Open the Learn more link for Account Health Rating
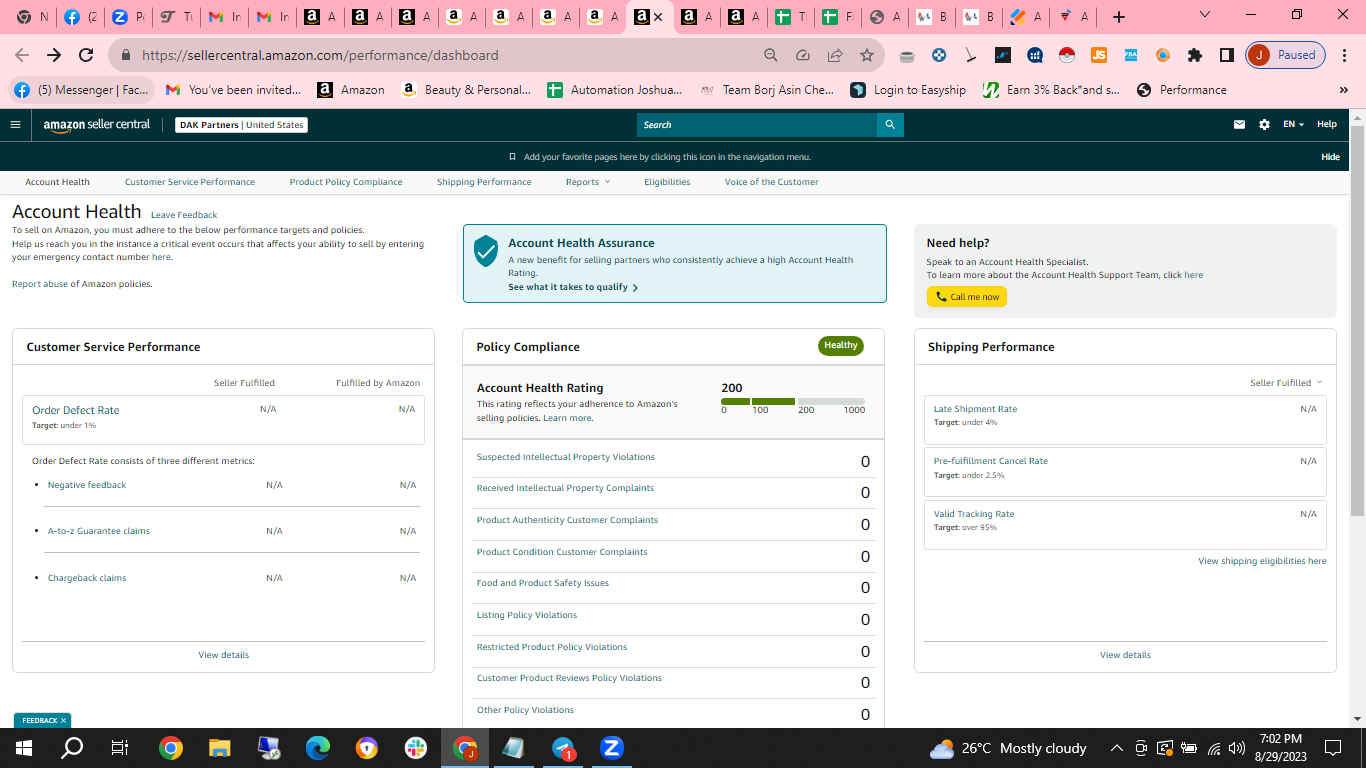 [x=567, y=418]
